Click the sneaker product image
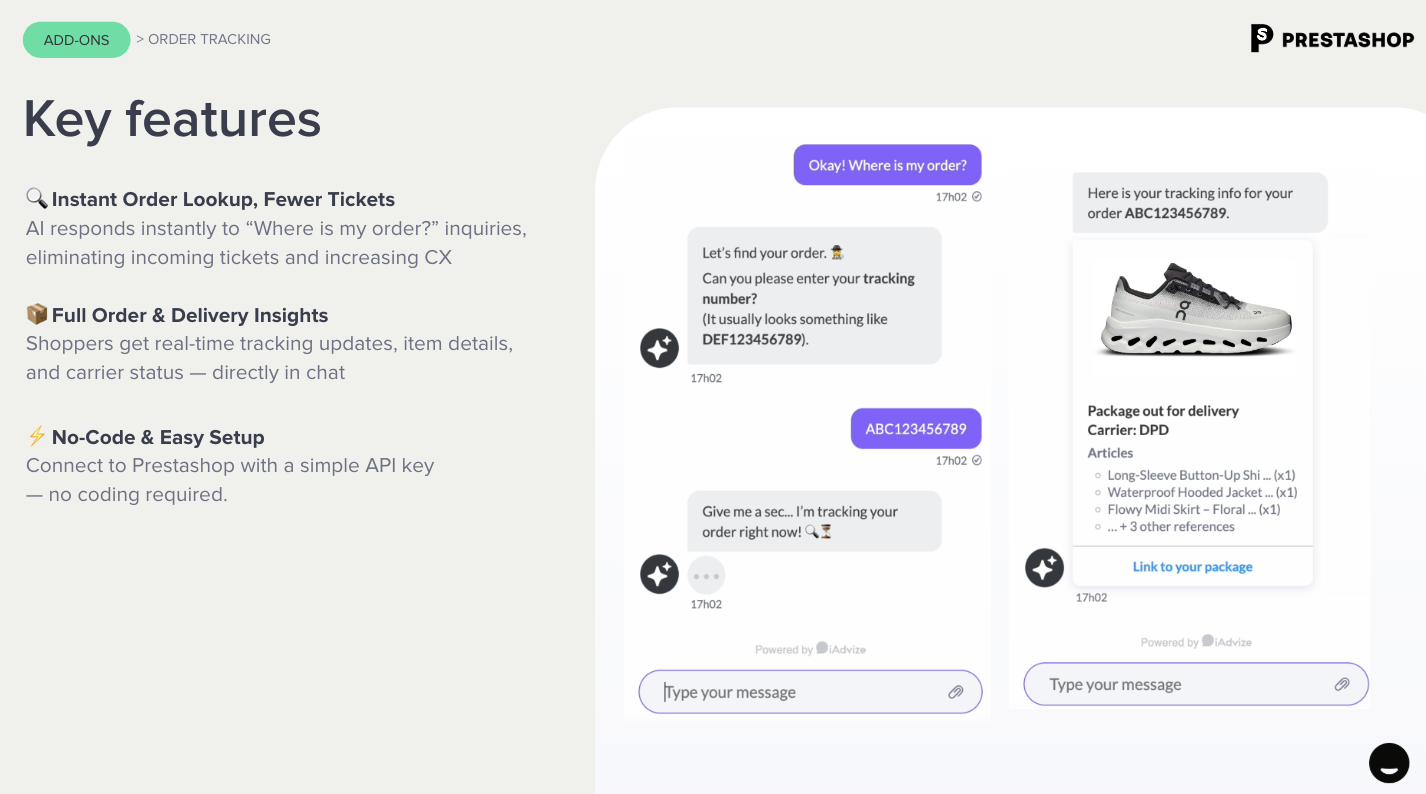This screenshot has width=1426, height=794. [1192, 308]
